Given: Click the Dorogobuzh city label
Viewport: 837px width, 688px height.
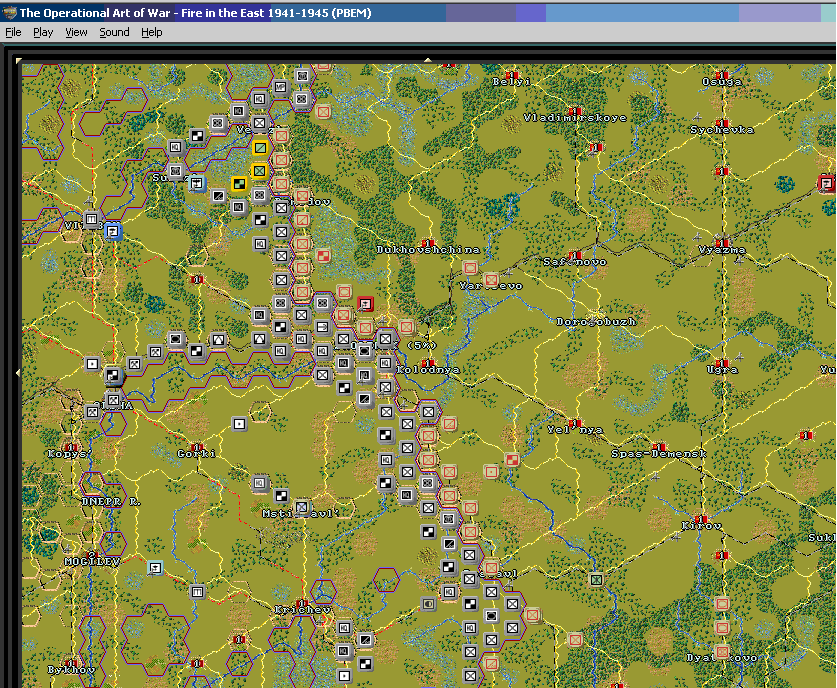Looking at the screenshot, I should point(596,321).
